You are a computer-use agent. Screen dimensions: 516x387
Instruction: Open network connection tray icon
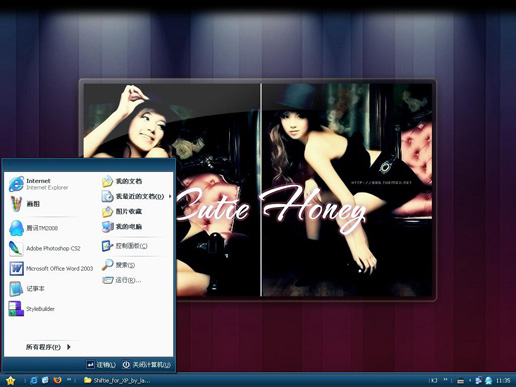coord(479,380)
